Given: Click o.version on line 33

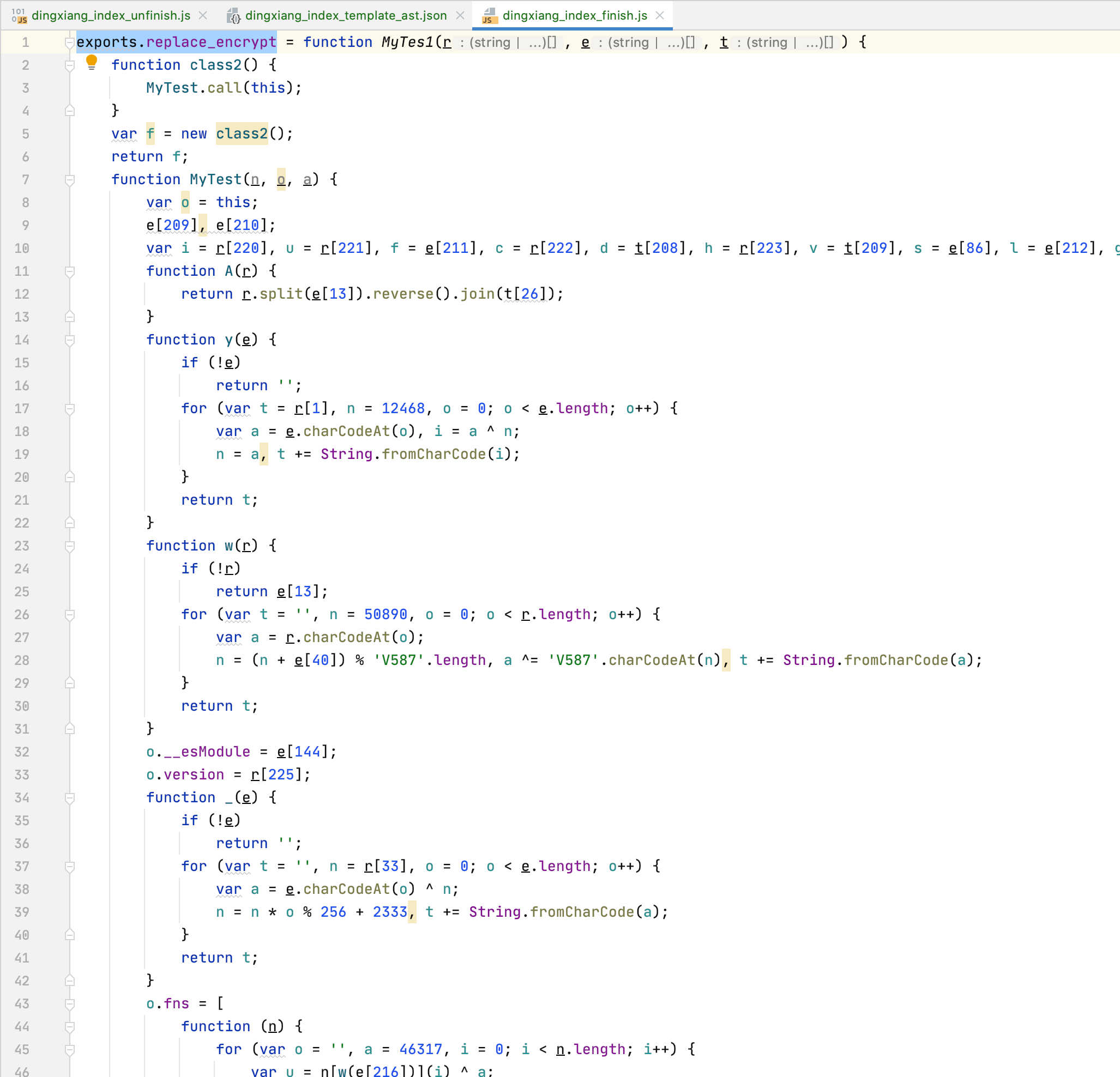Looking at the screenshot, I should pyautogui.click(x=185, y=775).
